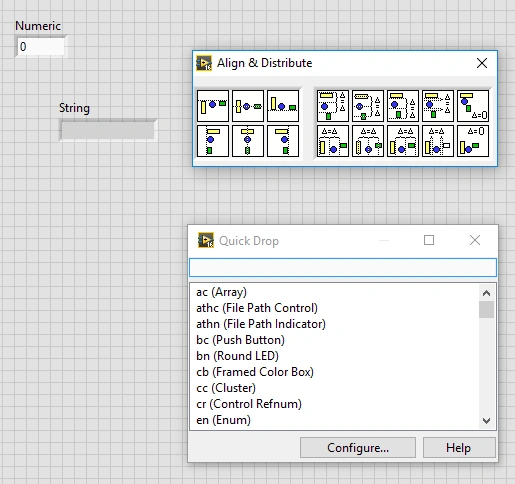Screen dimensions: 515x484
Task: Align objects by Left Edges
Action: coord(213,141)
